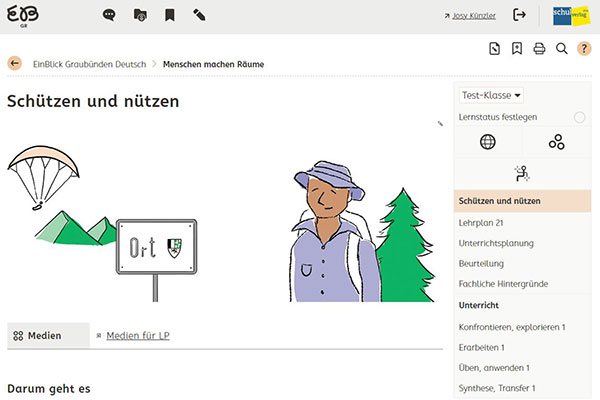Open bookmarks from the top header

tap(169, 15)
